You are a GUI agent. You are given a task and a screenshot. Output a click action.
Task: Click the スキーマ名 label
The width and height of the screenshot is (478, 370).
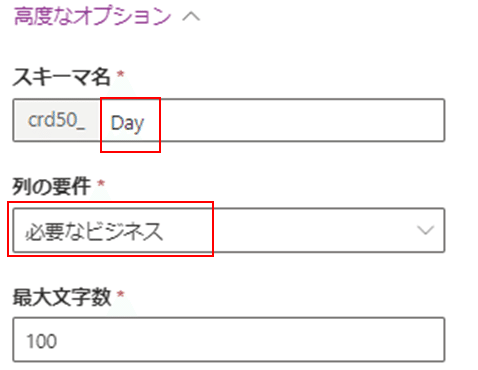coord(61,77)
